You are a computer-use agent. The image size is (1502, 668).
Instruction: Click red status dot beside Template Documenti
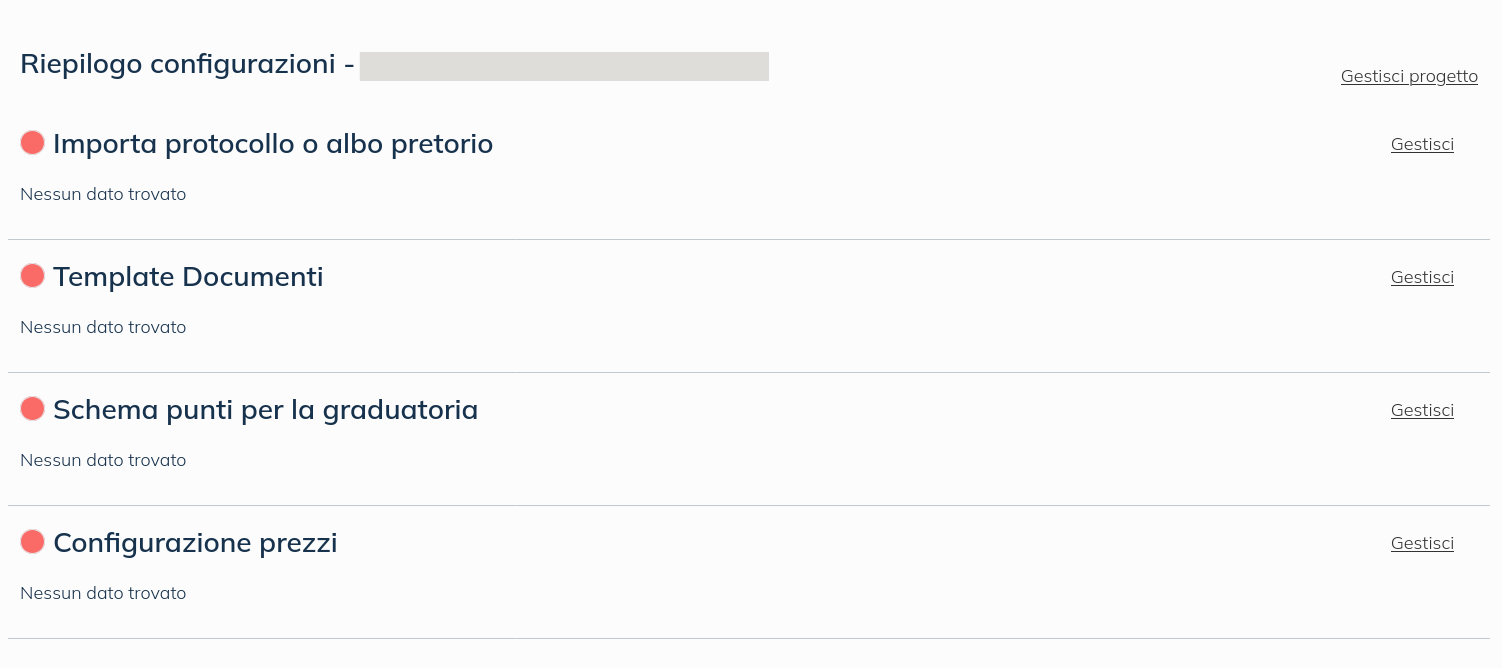(x=32, y=276)
